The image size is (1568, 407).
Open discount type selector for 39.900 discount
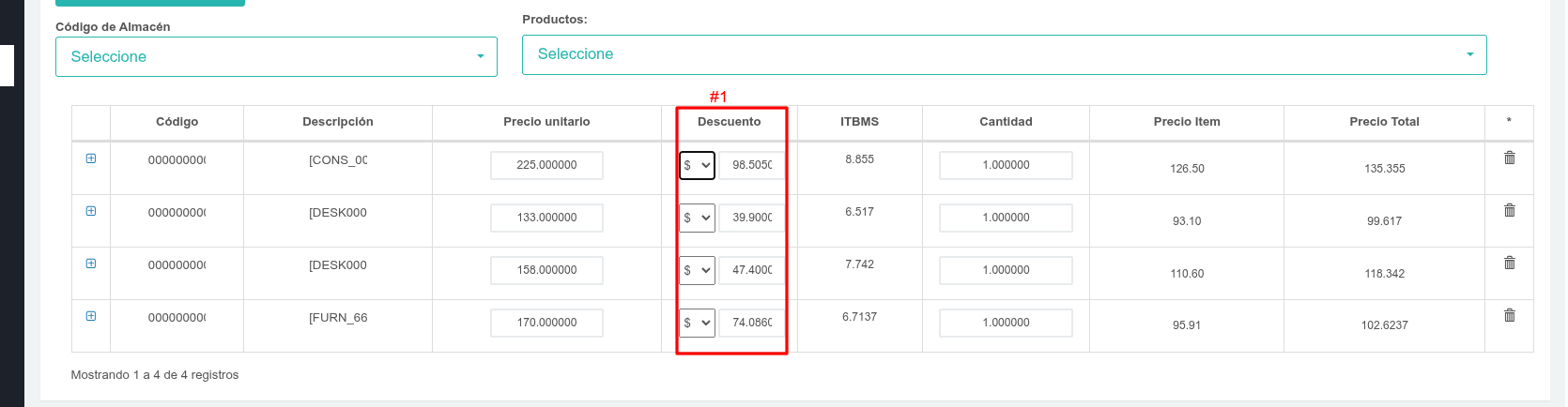coord(697,218)
